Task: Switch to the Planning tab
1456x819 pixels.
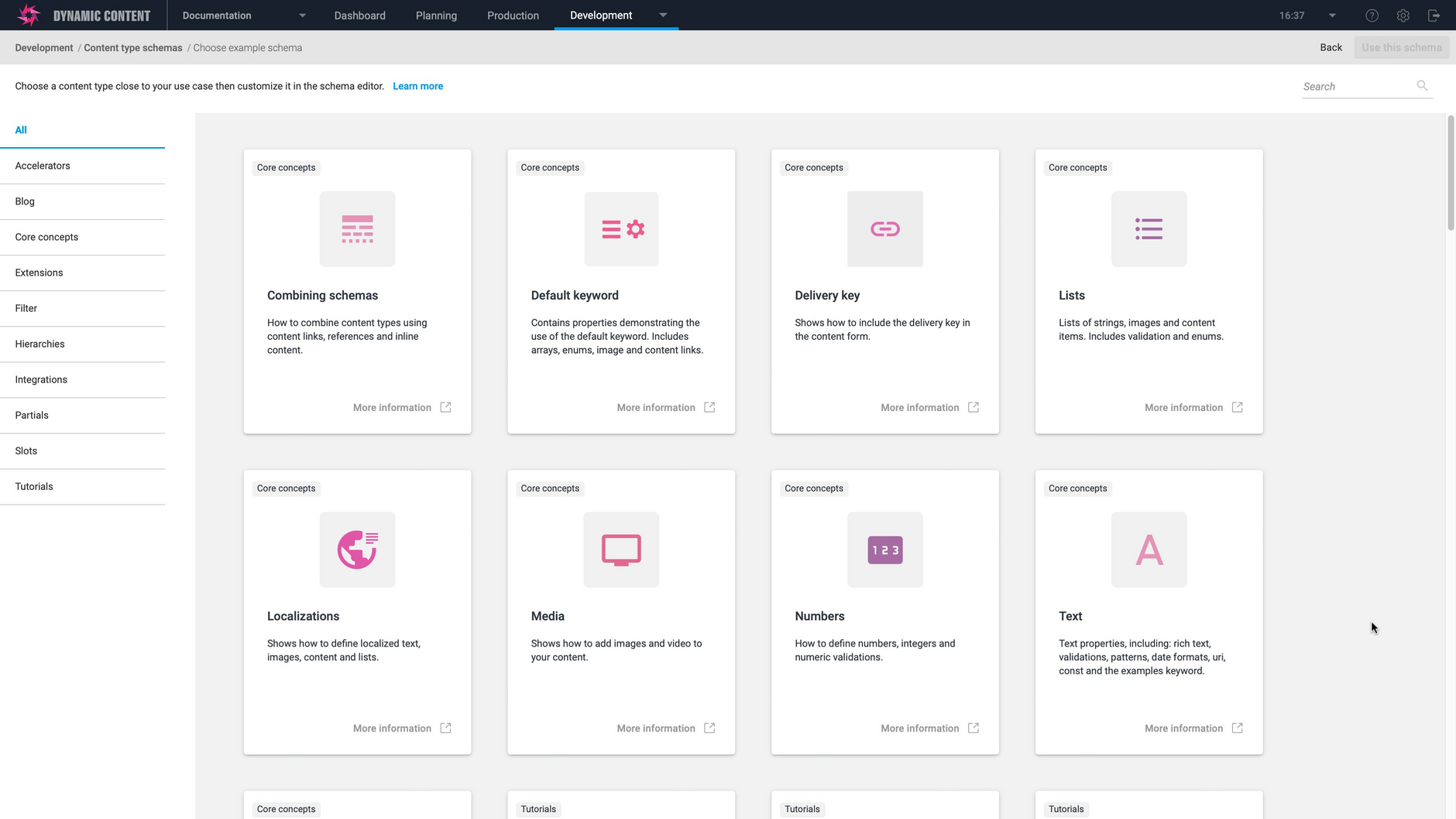Action: click(x=436, y=15)
